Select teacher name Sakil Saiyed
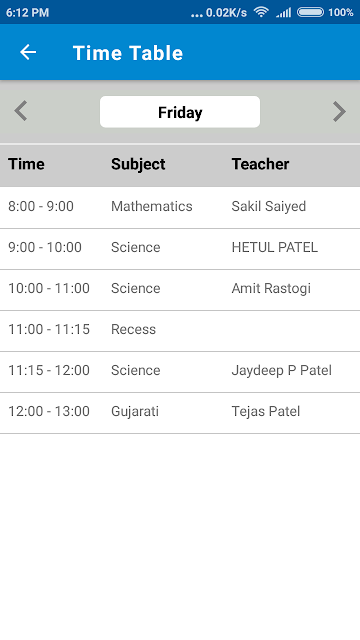This screenshot has height=640, width=360. pos(269,207)
